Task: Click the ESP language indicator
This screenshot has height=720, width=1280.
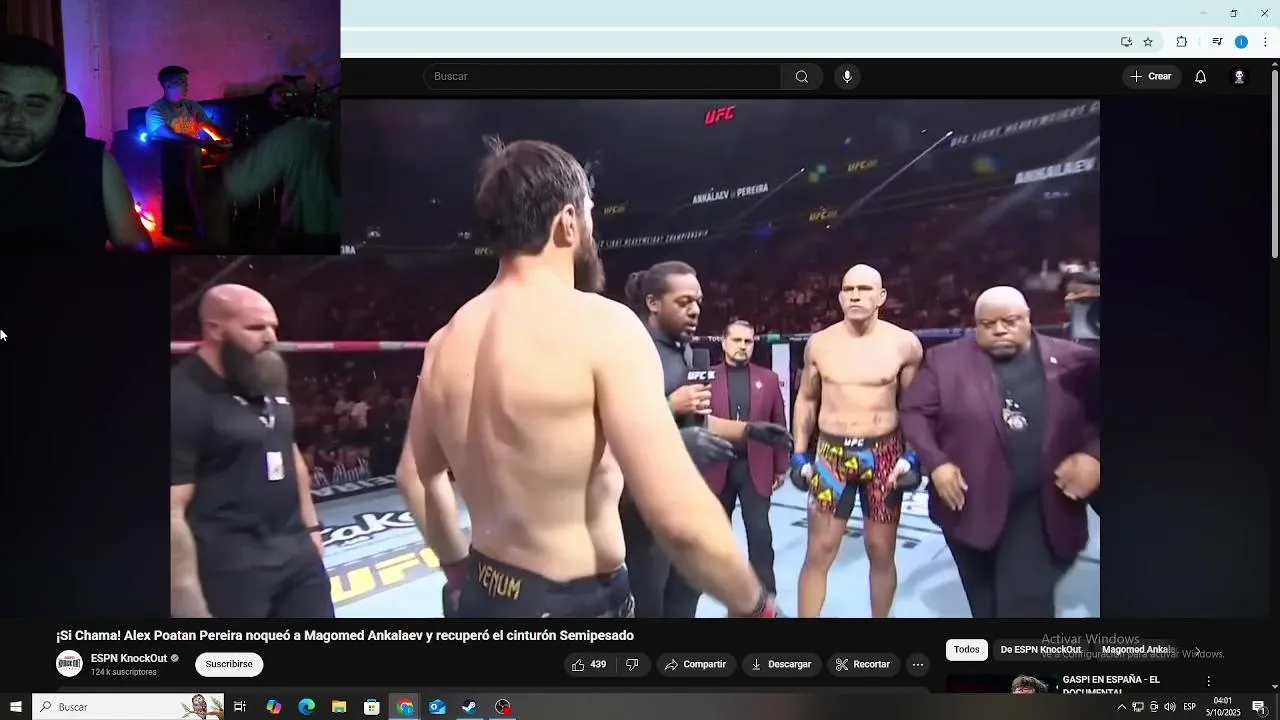Action: click(x=1190, y=707)
